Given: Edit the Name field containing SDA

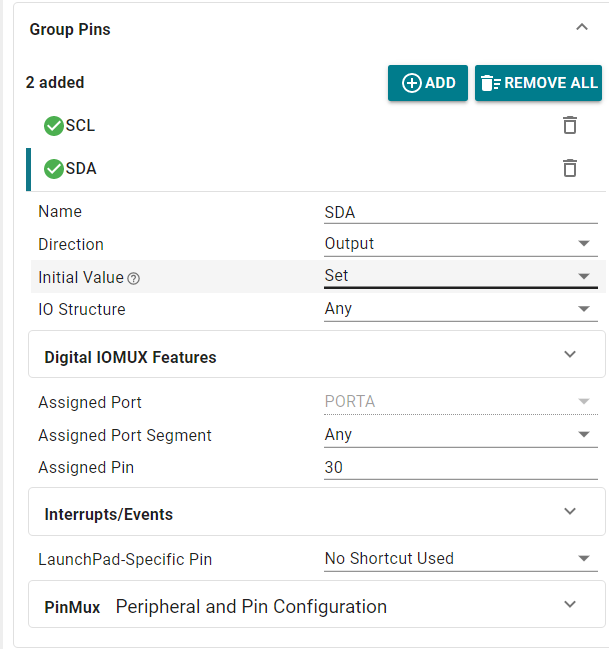Looking at the screenshot, I should [461, 213].
